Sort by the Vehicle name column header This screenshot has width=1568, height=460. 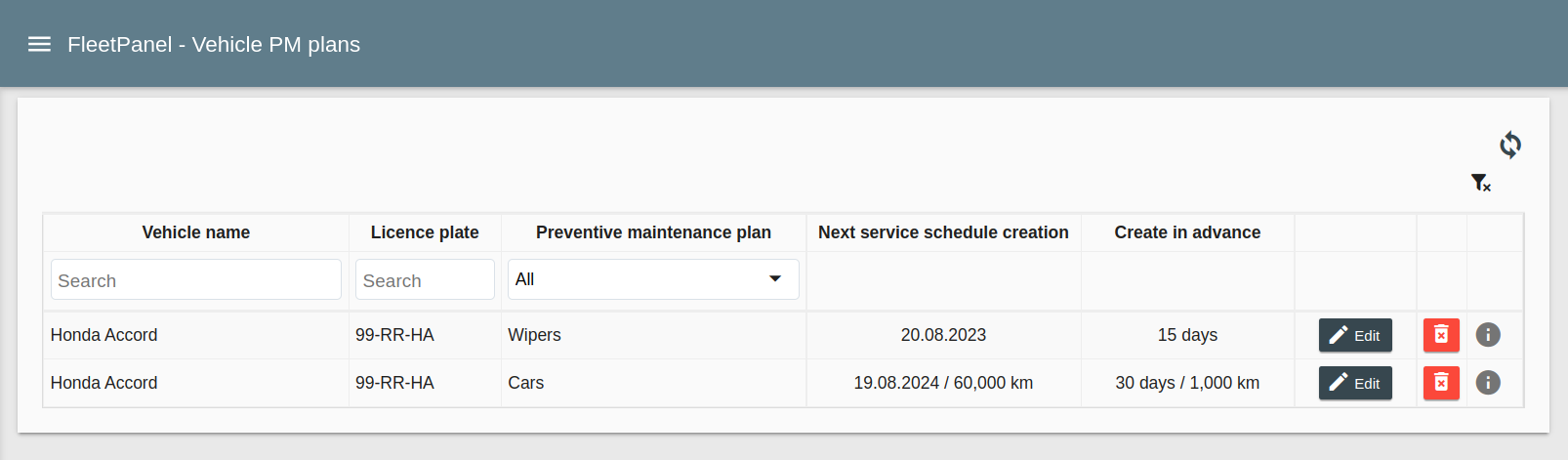pyautogui.click(x=195, y=232)
